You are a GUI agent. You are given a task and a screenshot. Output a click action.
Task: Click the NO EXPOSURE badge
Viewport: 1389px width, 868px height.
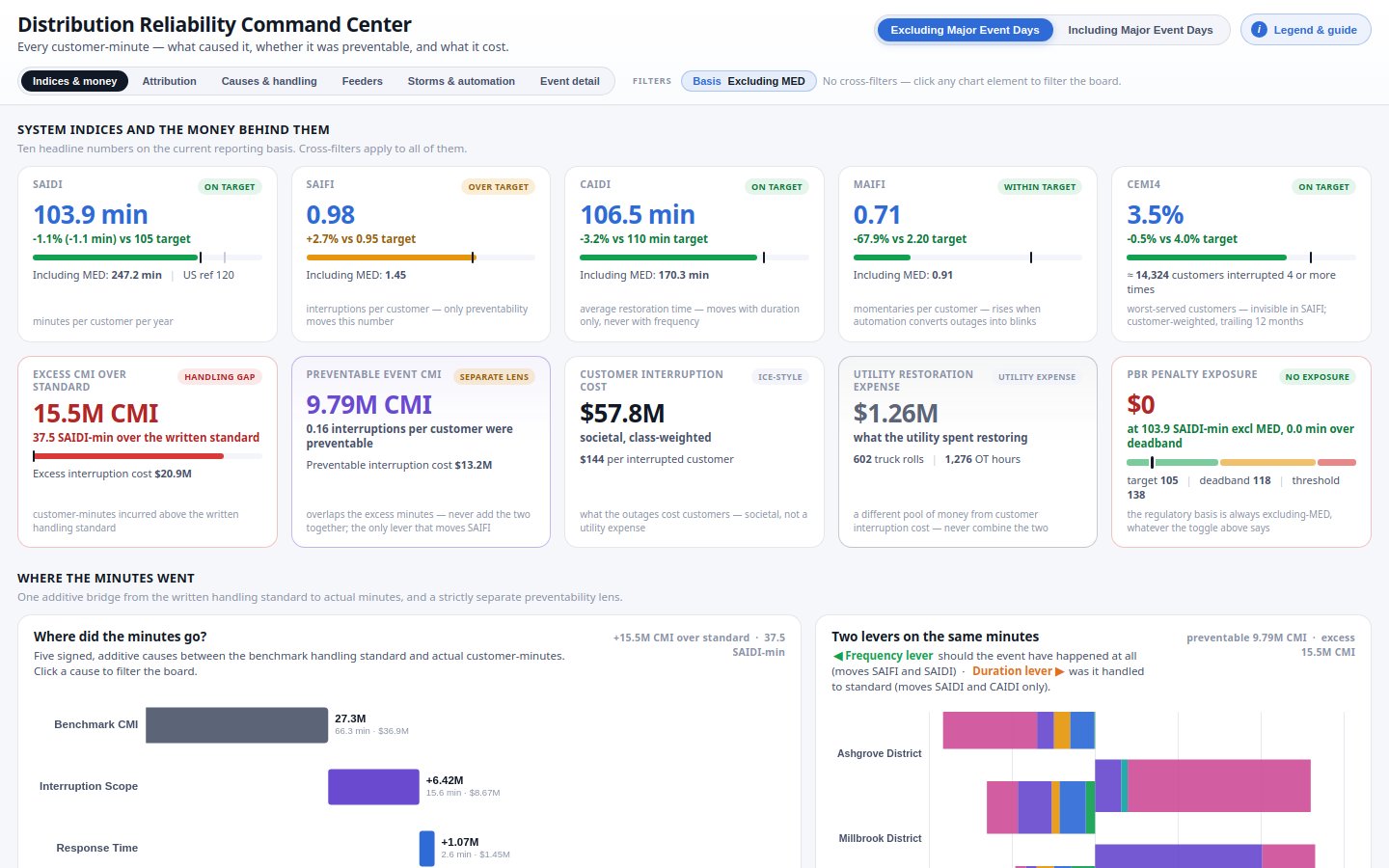[x=1317, y=376]
